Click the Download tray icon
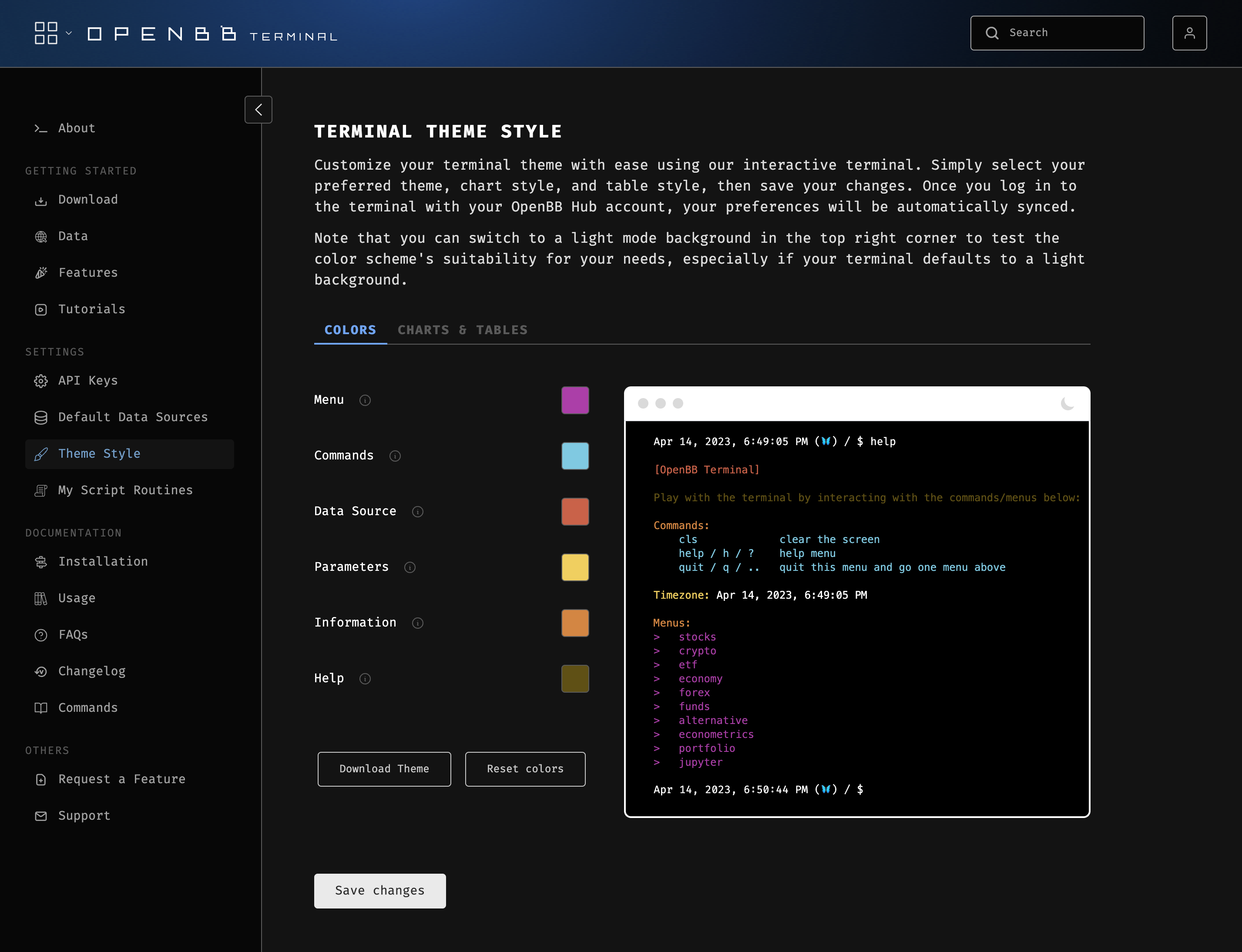The width and height of the screenshot is (1242, 952). [41, 200]
